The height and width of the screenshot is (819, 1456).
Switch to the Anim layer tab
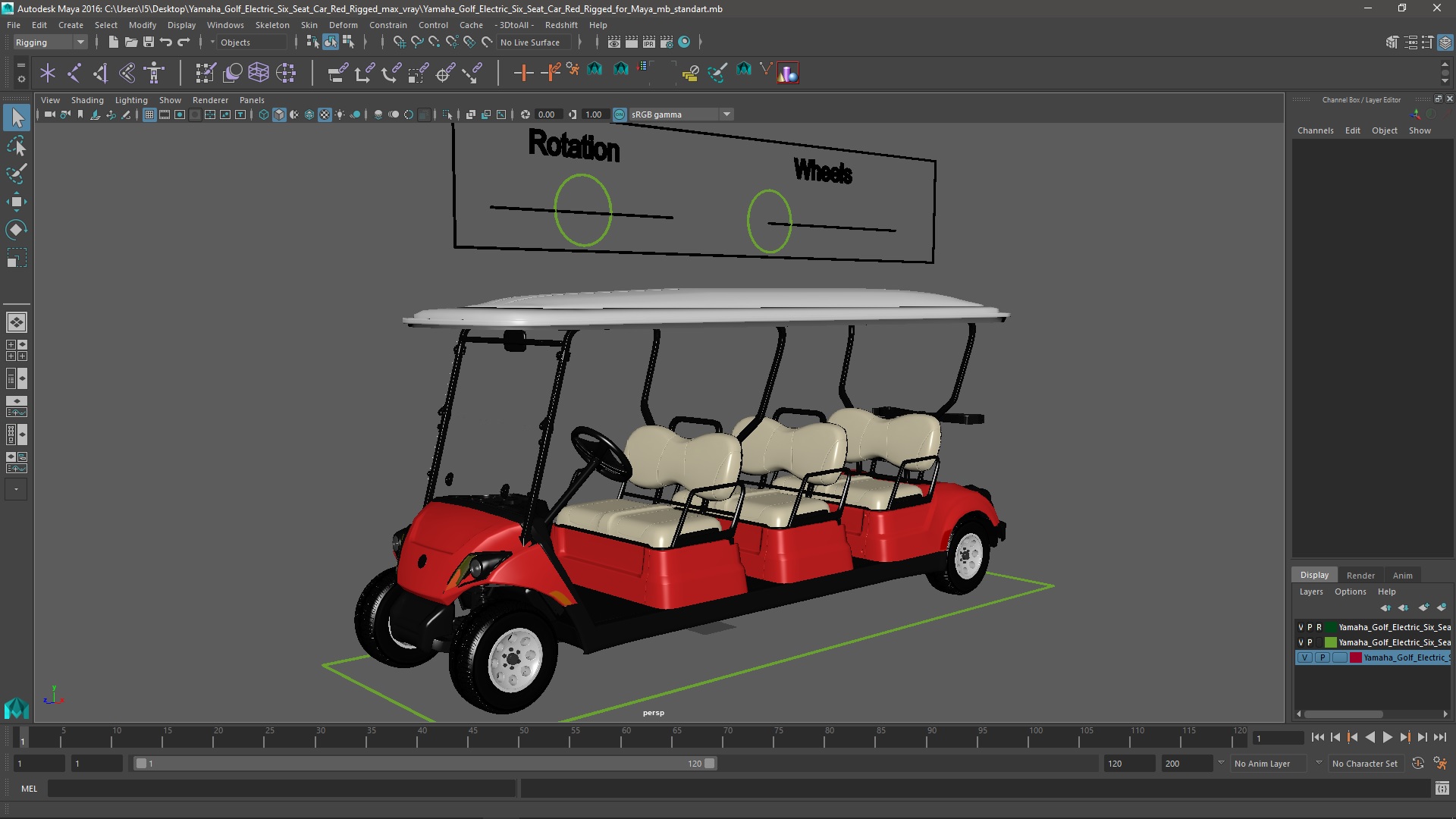[1402, 575]
